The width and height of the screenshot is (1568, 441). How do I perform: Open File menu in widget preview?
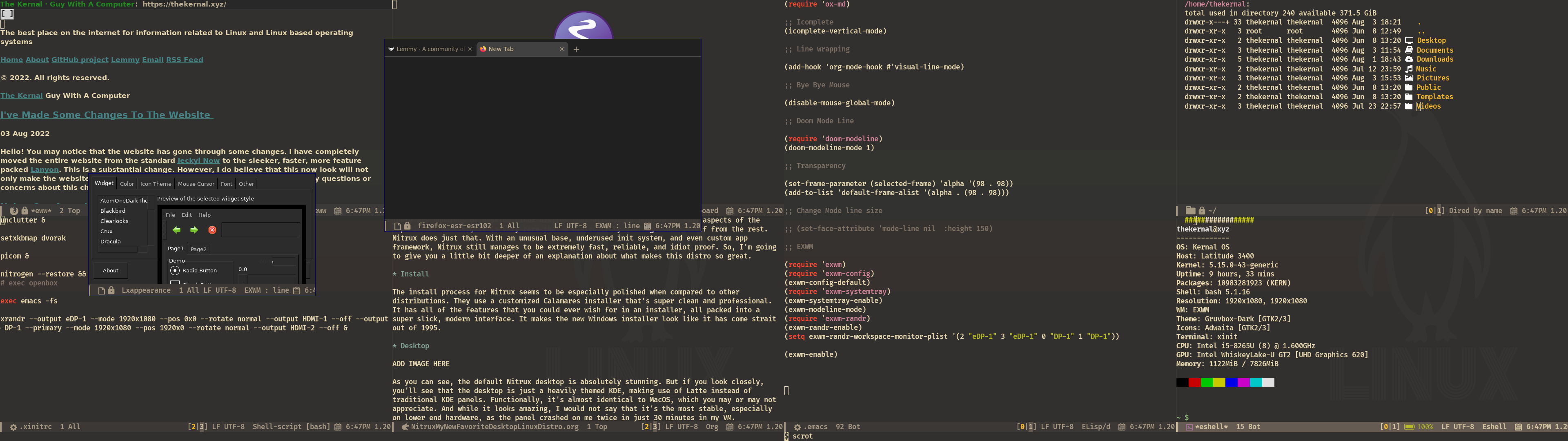[170, 215]
